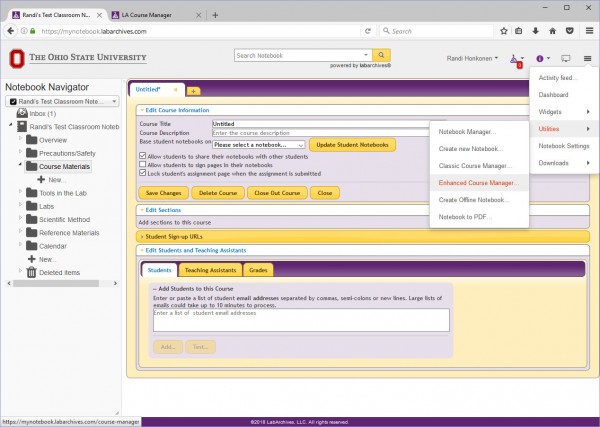Screen dimensions: 600x427
Task: Open the browser downloads arrow icon
Action: tap(535, 31)
